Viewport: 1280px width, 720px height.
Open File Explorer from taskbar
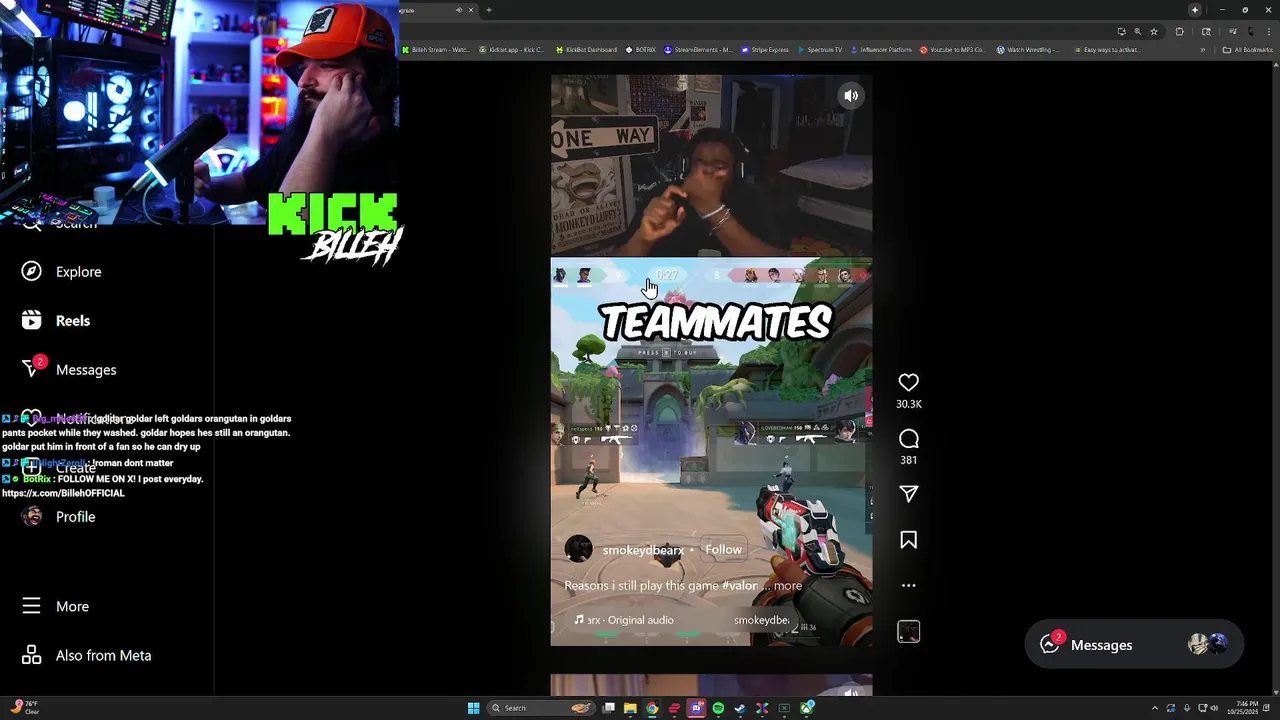point(630,708)
